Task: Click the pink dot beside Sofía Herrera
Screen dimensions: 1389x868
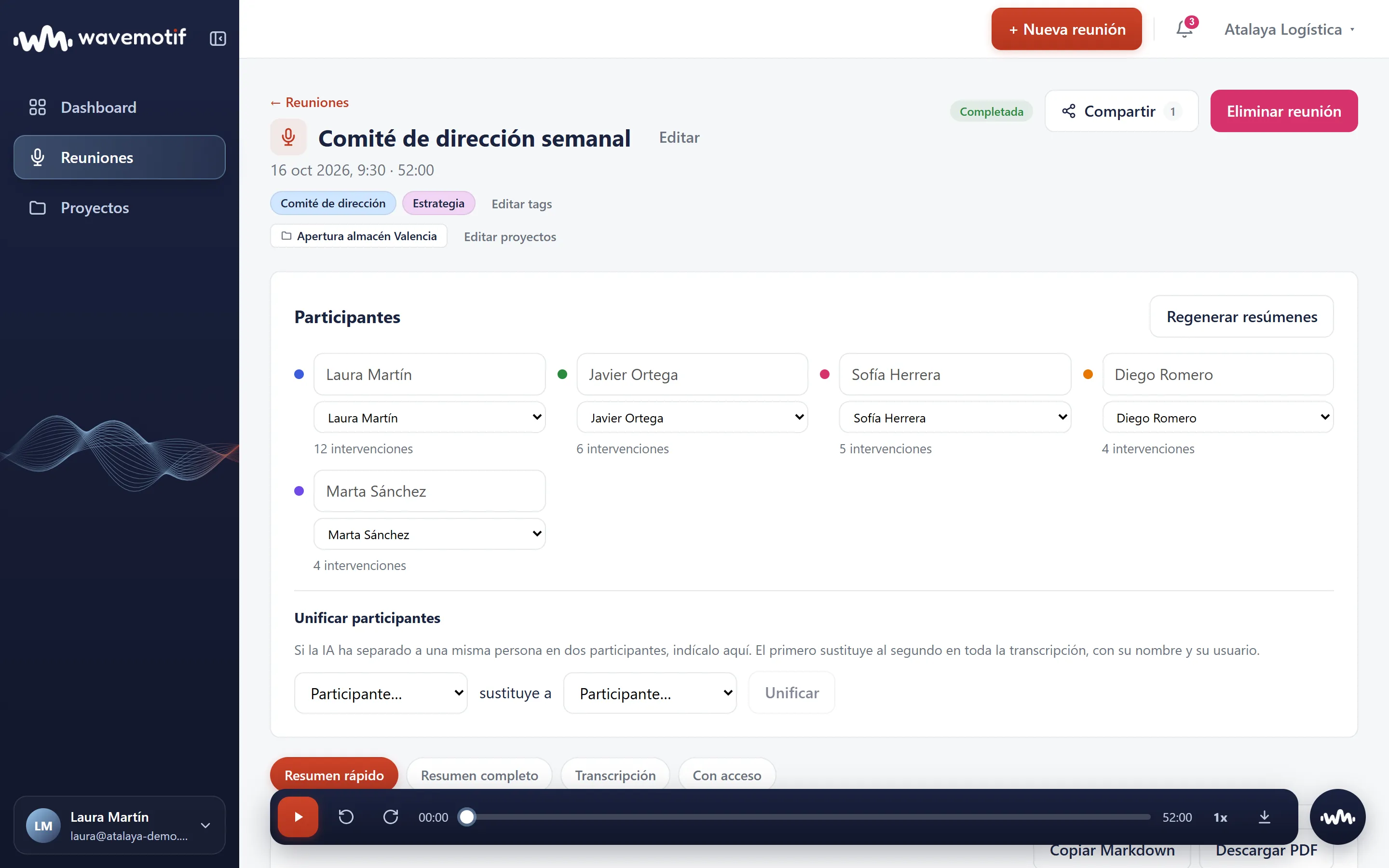Action: click(825, 374)
